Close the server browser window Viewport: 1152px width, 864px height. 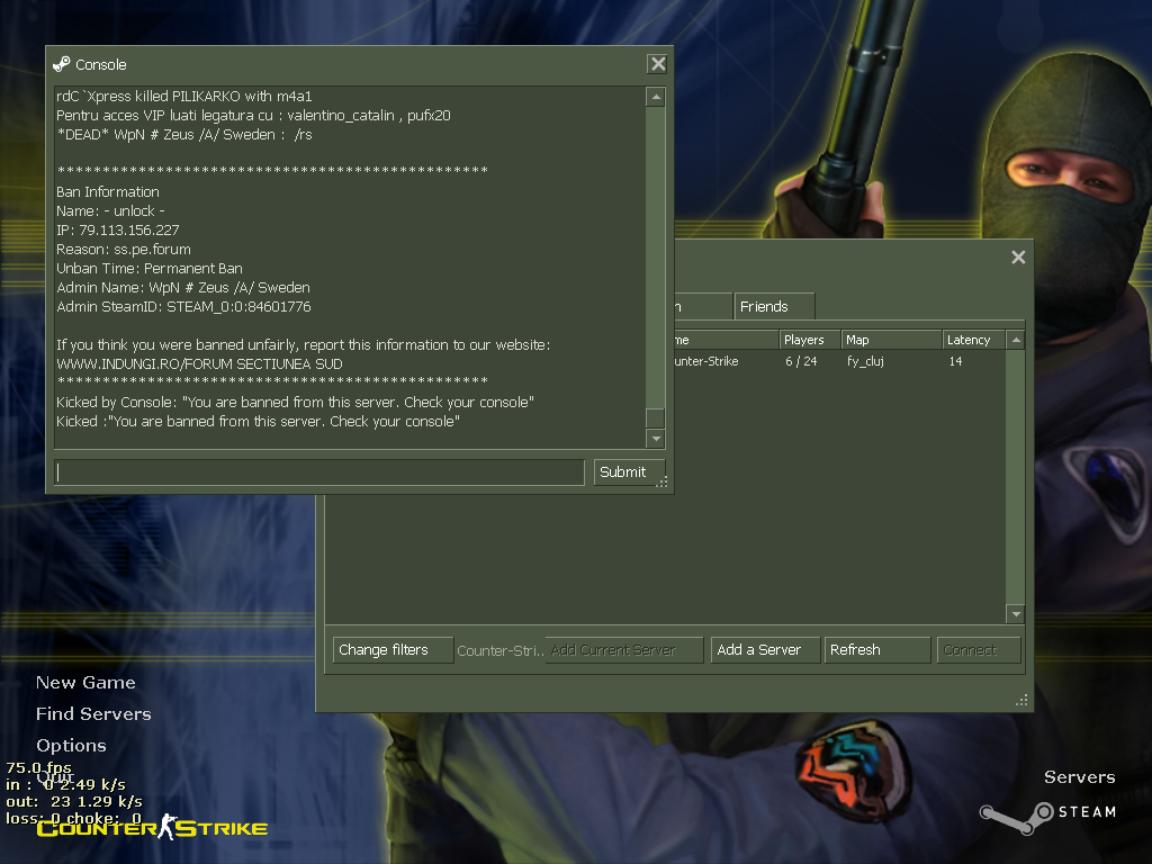pyautogui.click(x=1018, y=257)
